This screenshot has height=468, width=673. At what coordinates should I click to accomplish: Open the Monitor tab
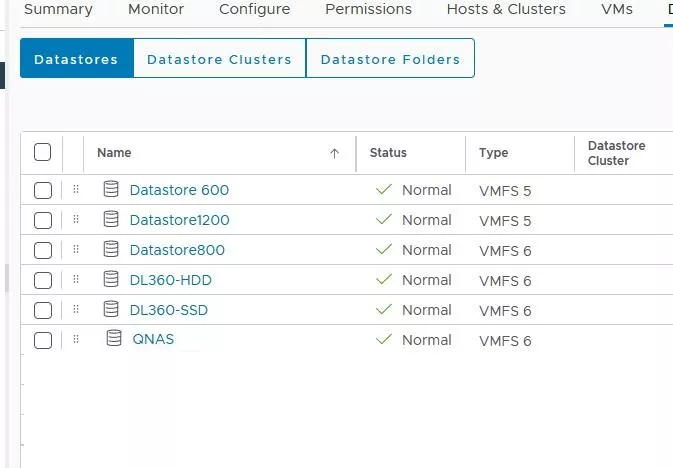click(156, 9)
